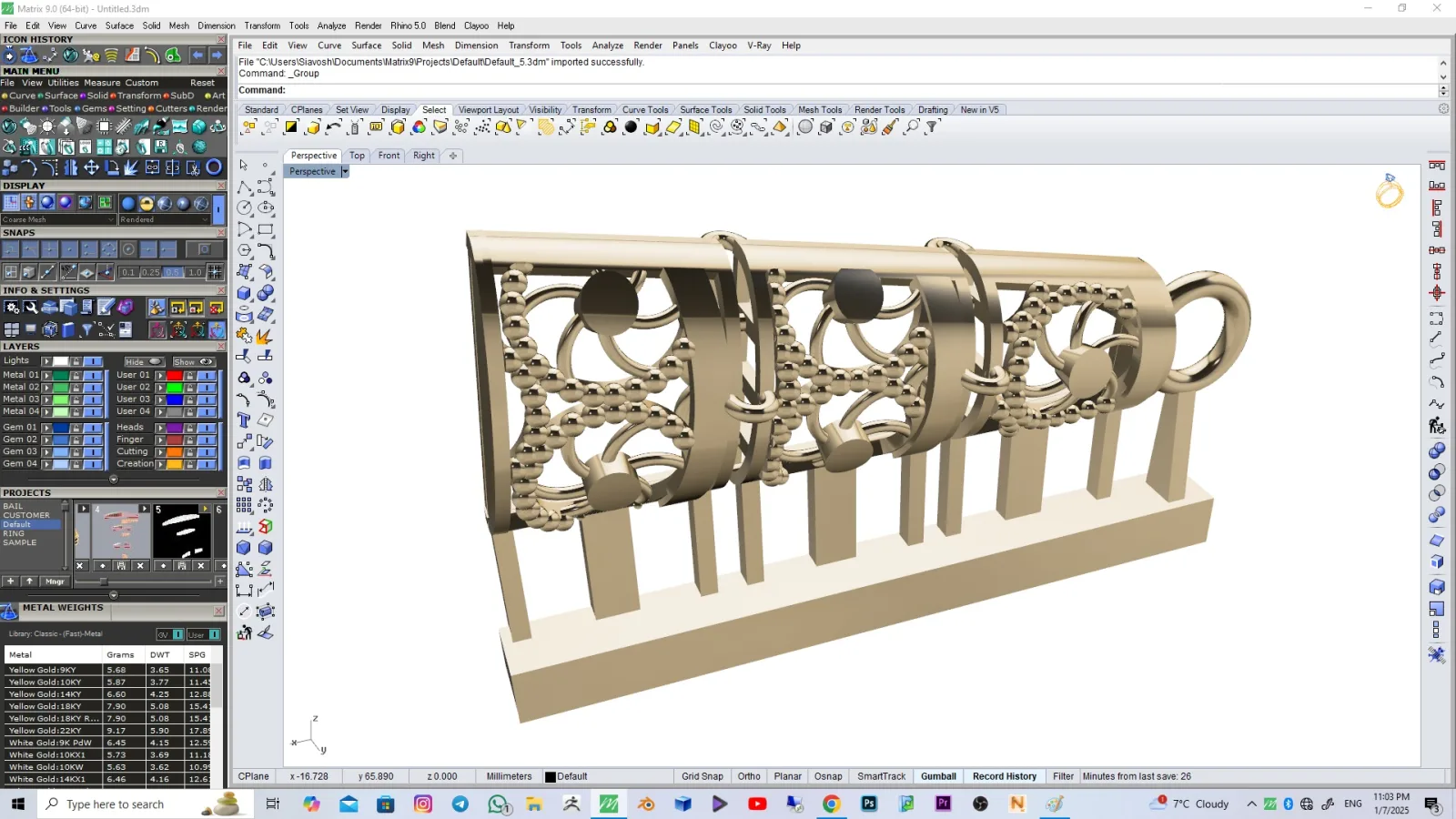The height and width of the screenshot is (819, 1456).
Task: Open the Perspective viewport dropdown arrow
Action: click(345, 172)
